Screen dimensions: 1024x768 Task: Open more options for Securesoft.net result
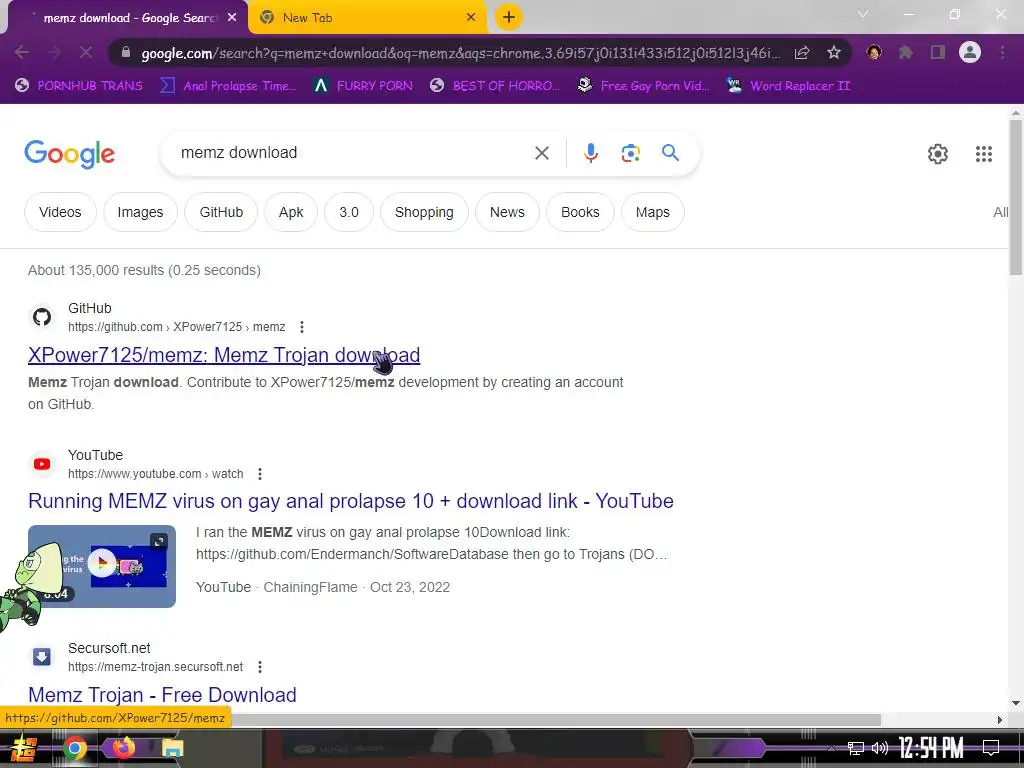[260, 667]
